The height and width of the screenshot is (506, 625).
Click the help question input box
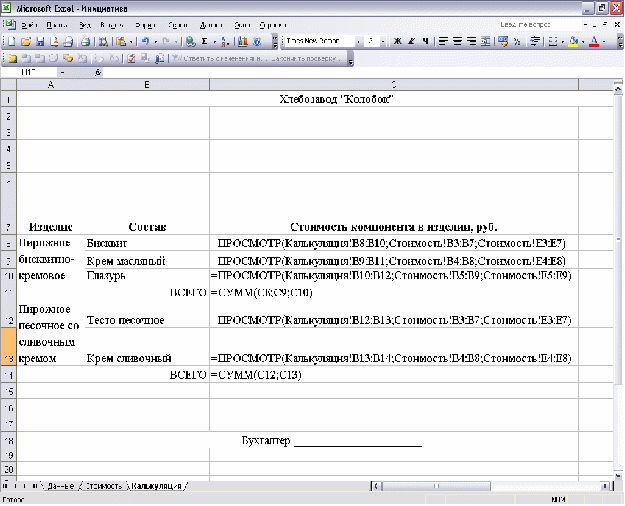tap(539, 25)
